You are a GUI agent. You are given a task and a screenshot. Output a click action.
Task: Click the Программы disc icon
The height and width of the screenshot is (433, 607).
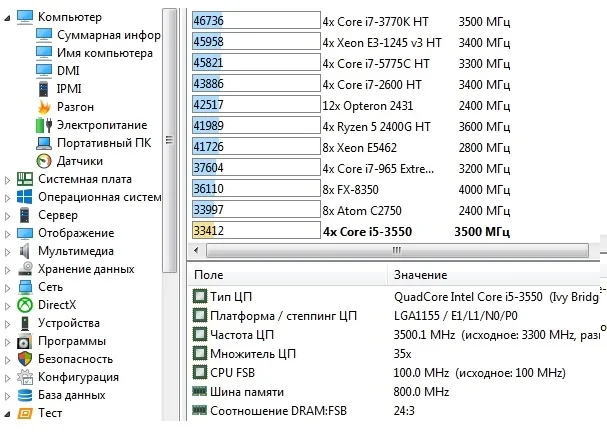pos(24,341)
